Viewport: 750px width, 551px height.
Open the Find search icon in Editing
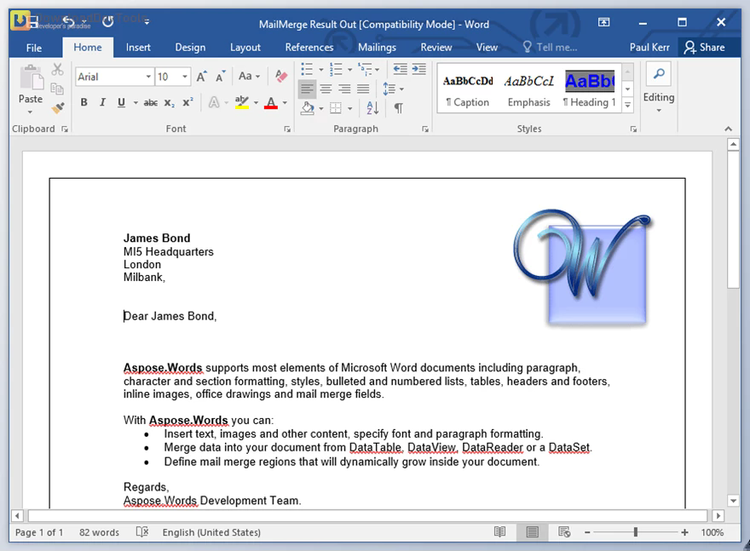click(x=659, y=73)
